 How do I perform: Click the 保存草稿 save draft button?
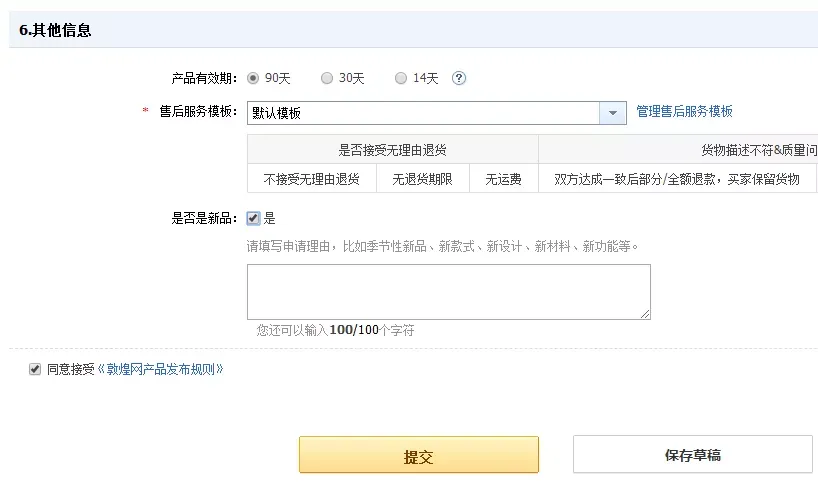693,455
